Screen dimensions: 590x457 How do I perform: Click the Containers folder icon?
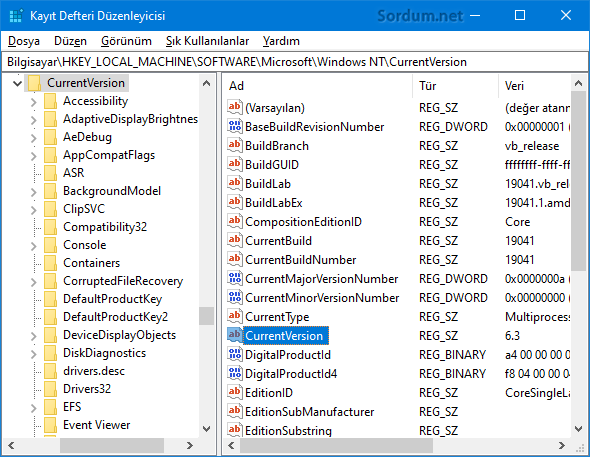(x=50, y=263)
